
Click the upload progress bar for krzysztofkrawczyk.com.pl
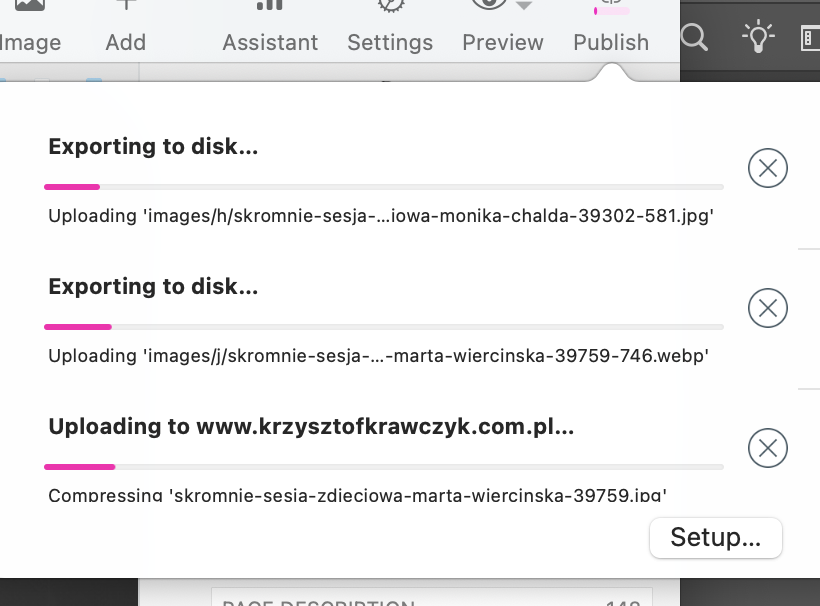[384, 467]
